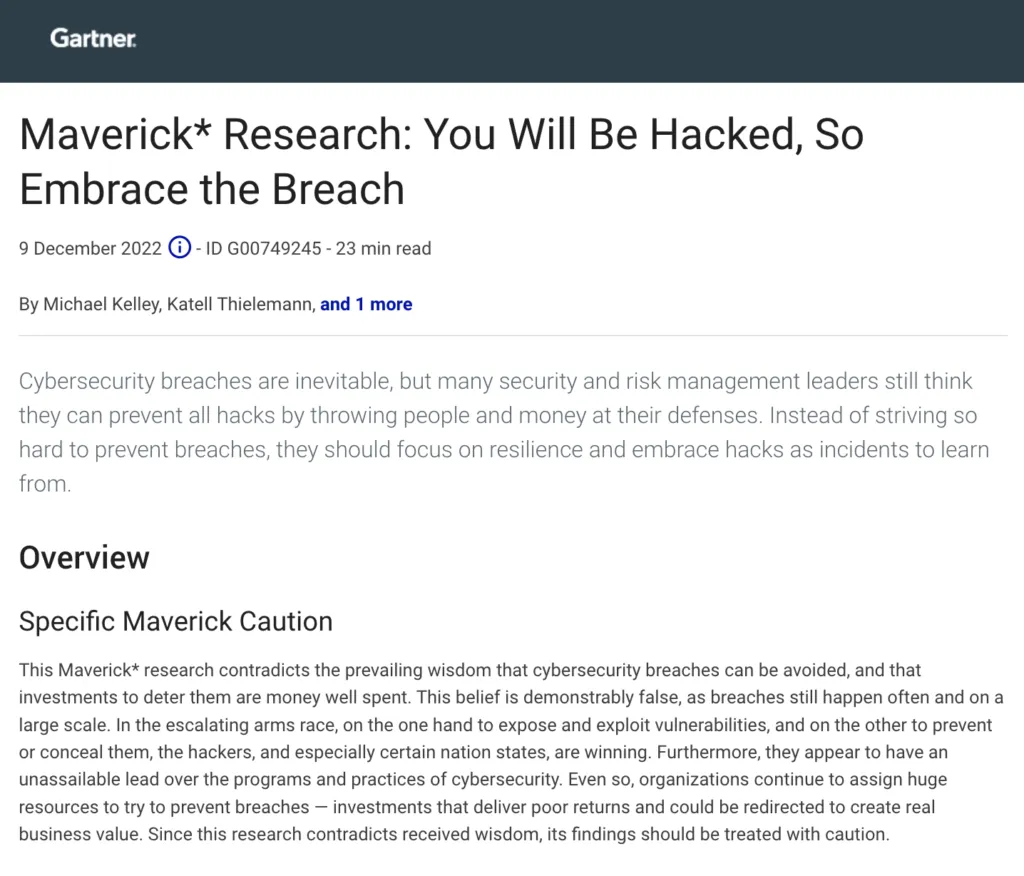Screen dimensions: 1024x876
Task: Click the 9 December 2022 publication date
Action: [x=90, y=248]
